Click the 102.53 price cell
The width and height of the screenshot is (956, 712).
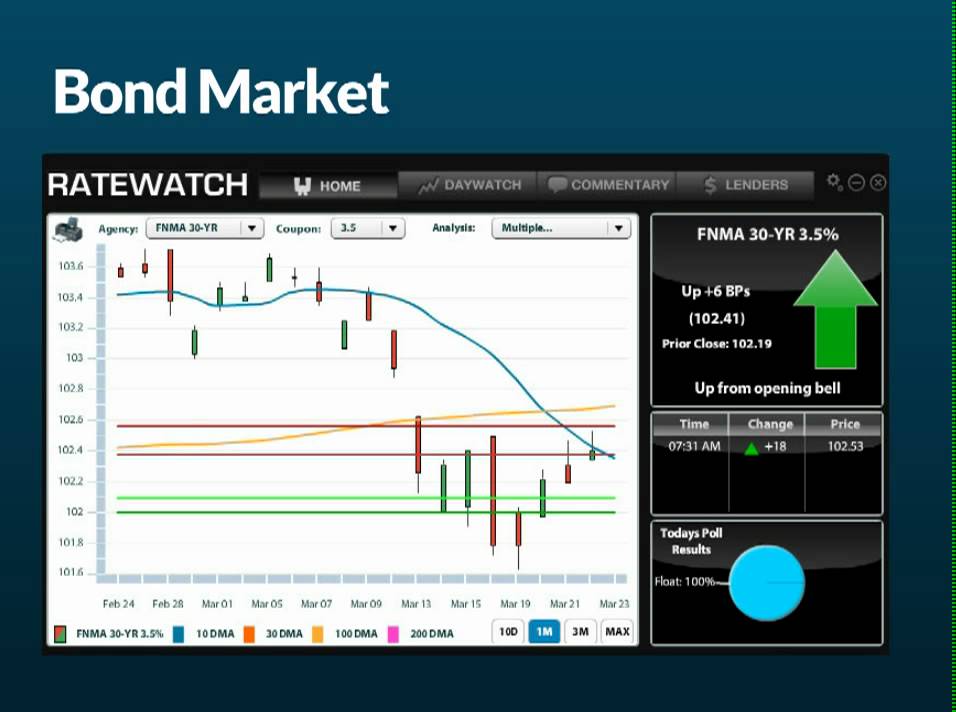pyautogui.click(x=845, y=447)
